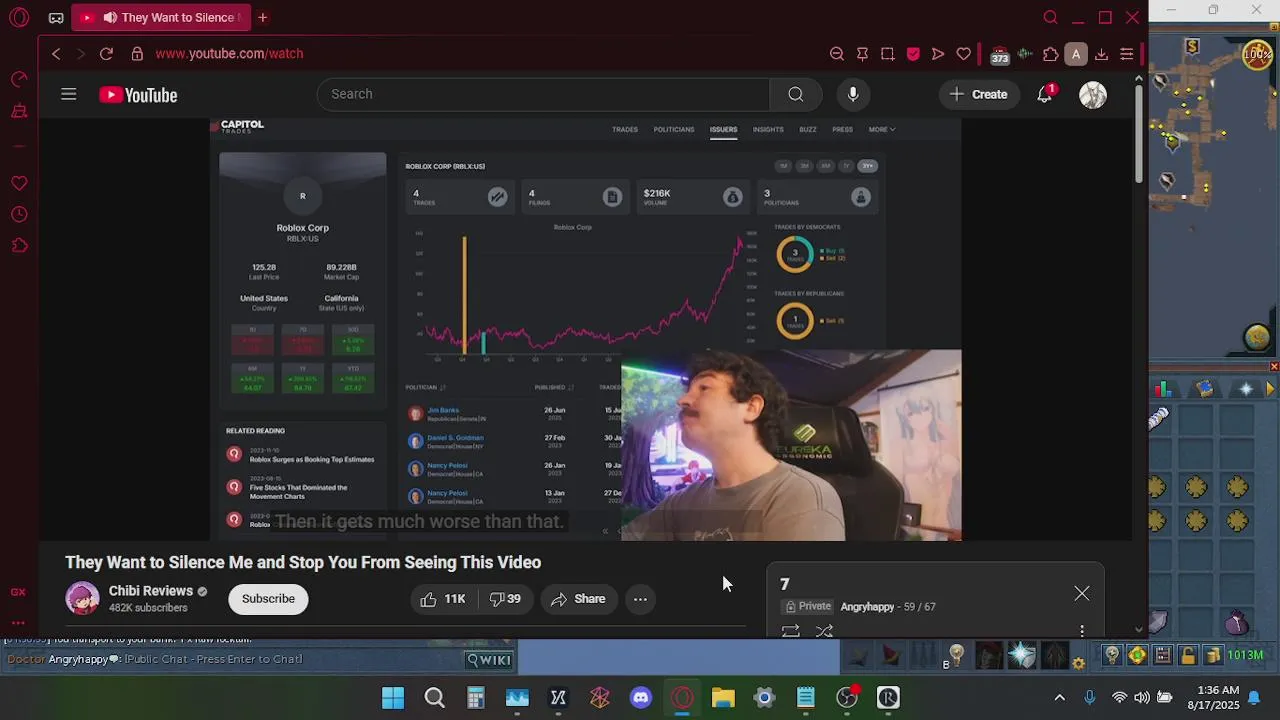Open system volume speaker icon
Image resolution: width=1280 pixels, height=720 pixels.
point(1142,698)
